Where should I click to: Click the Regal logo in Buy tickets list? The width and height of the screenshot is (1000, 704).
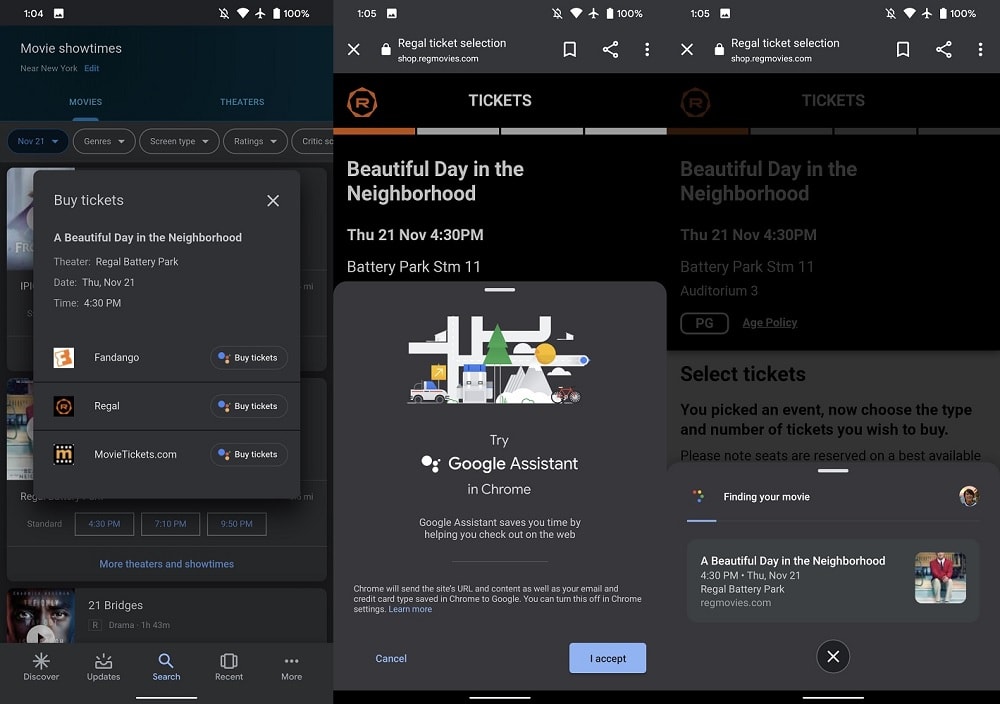(64, 406)
